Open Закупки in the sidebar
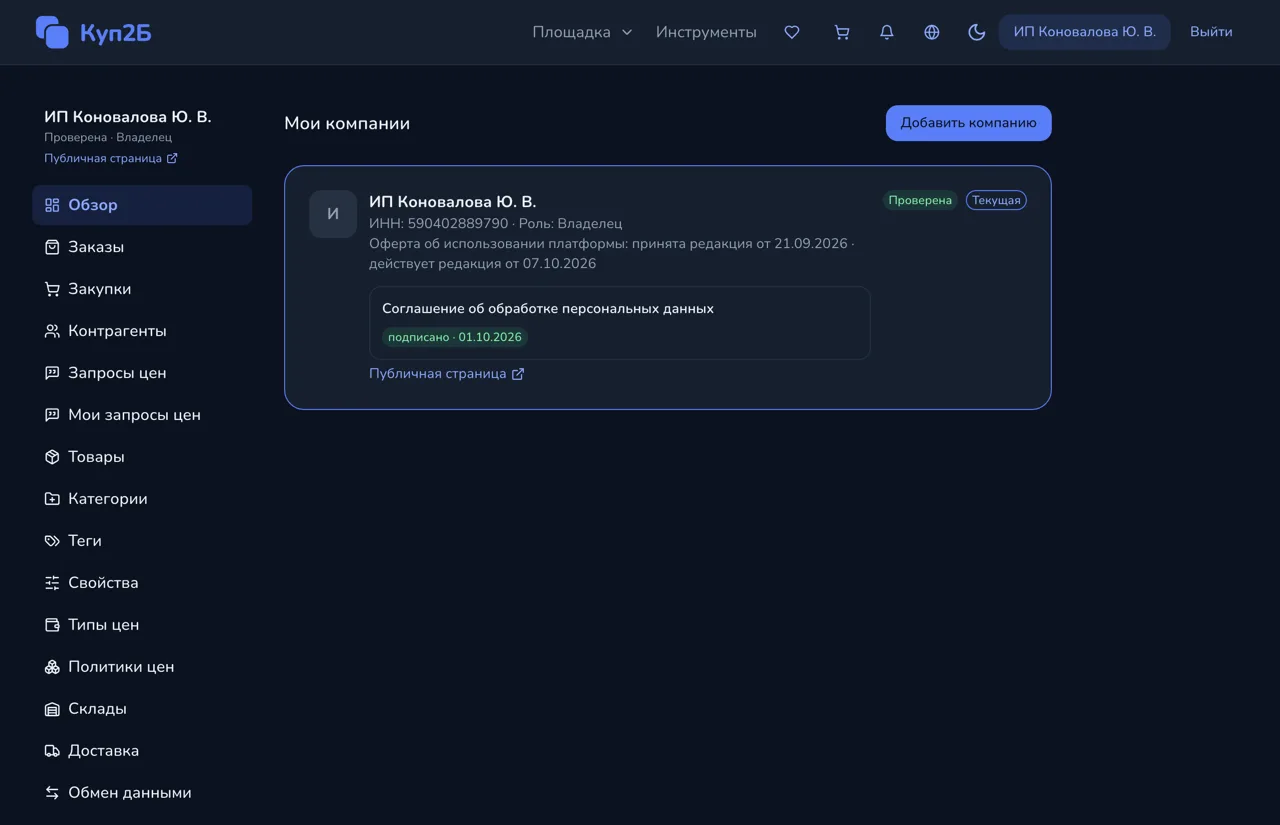This screenshot has width=1280, height=825. pos(142,289)
